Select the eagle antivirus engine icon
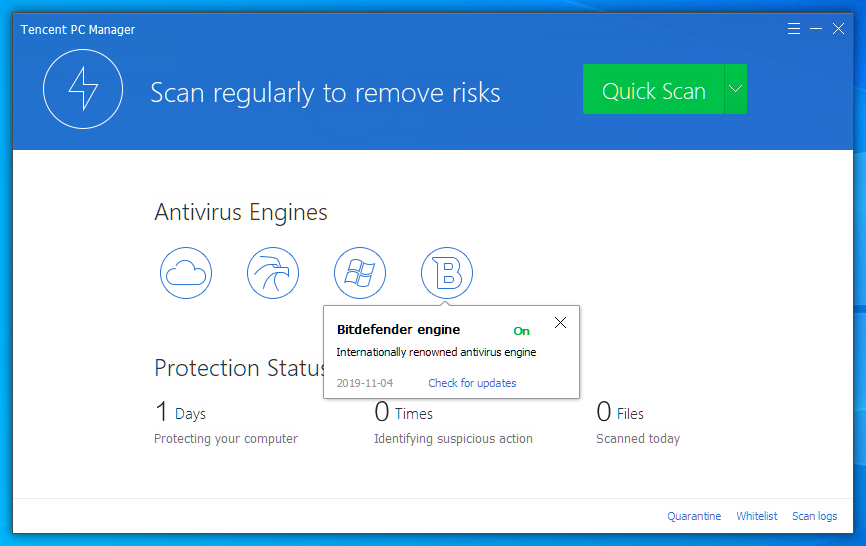866x546 pixels. click(x=273, y=272)
